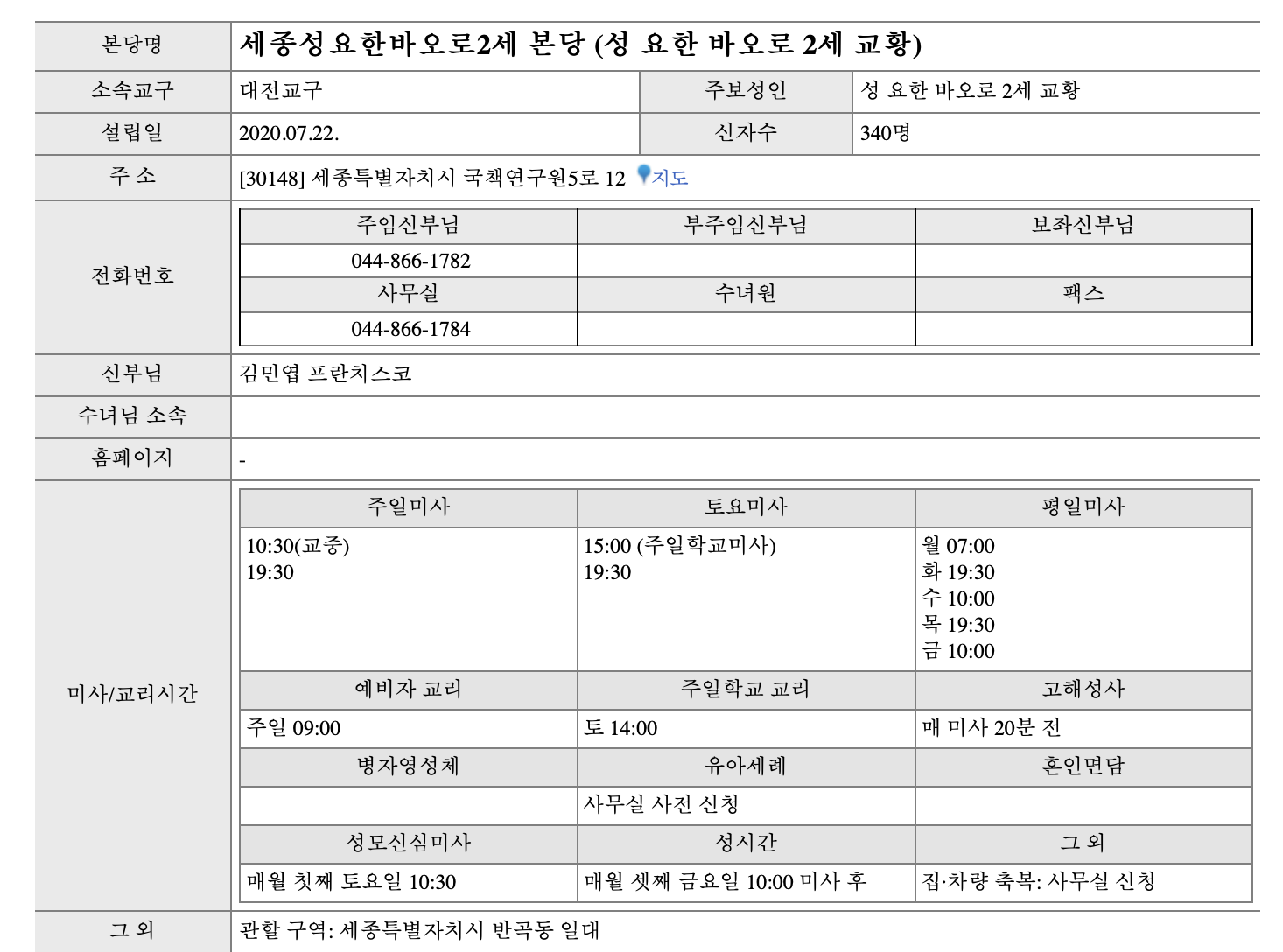Click the 미사/교리시간 row label
Viewport: 1283px width, 952px height.
132,695
